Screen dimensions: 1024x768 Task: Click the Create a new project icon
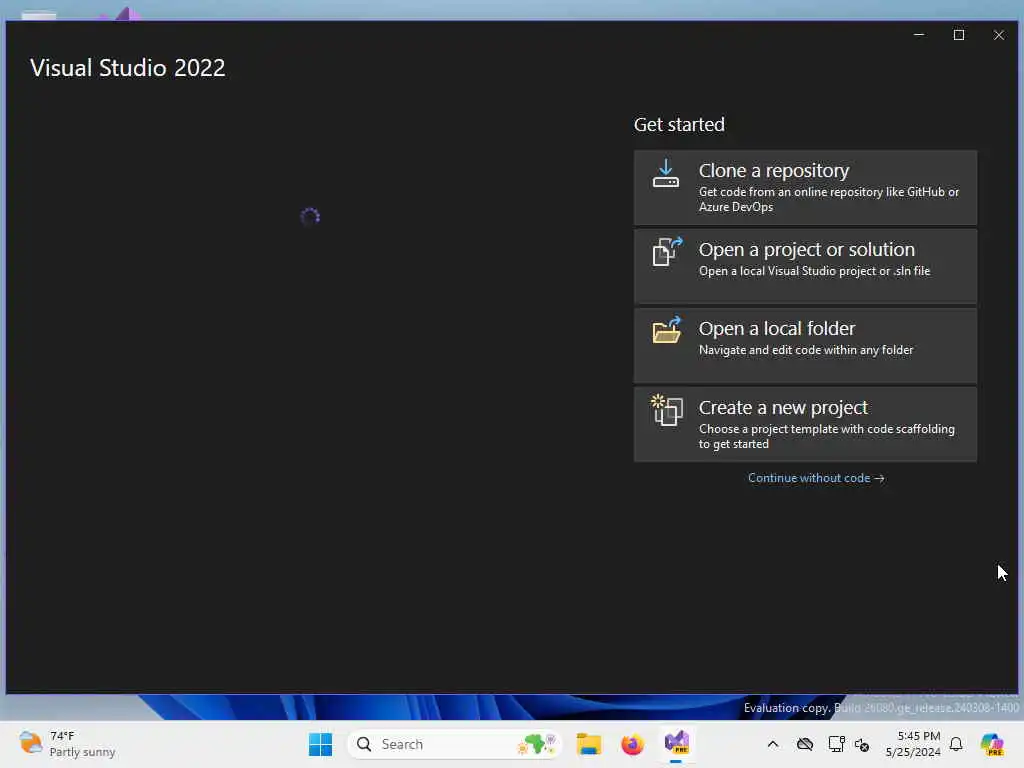(667, 410)
